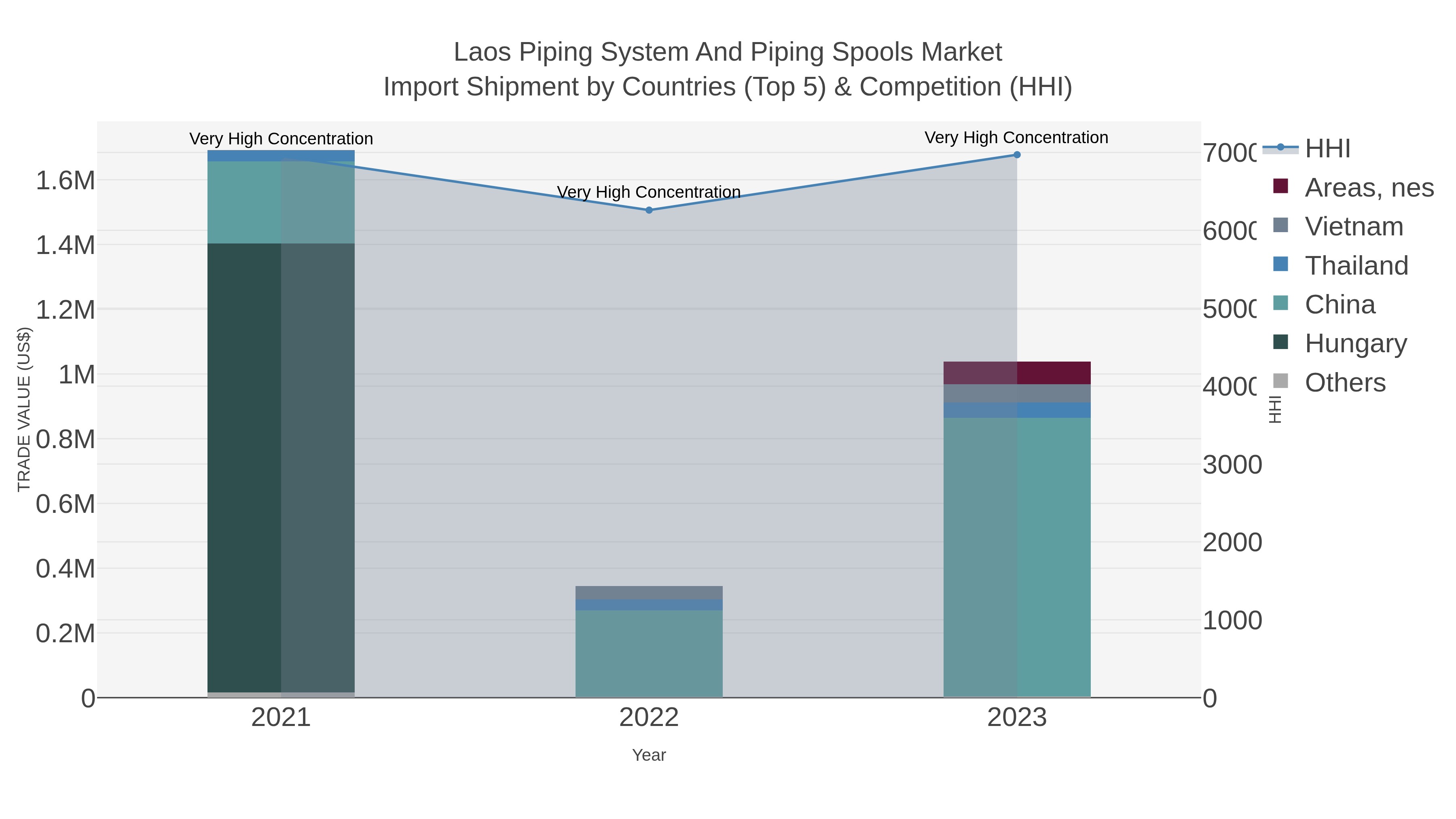Click the China teal legend swatch

pyautogui.click(x=1281, y=303)
